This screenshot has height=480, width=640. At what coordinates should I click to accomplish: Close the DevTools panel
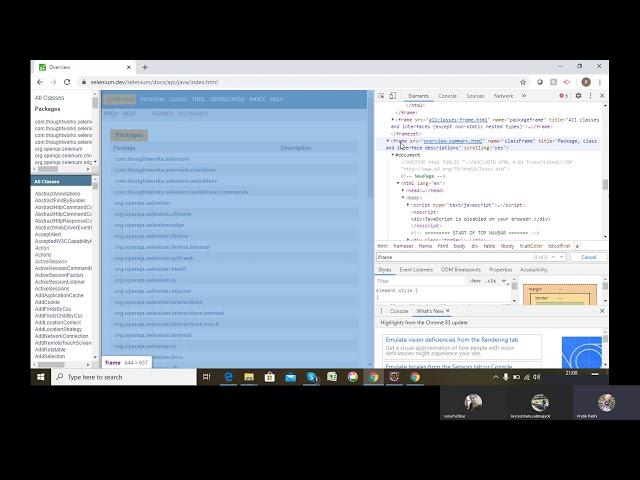tap(602, 96)
